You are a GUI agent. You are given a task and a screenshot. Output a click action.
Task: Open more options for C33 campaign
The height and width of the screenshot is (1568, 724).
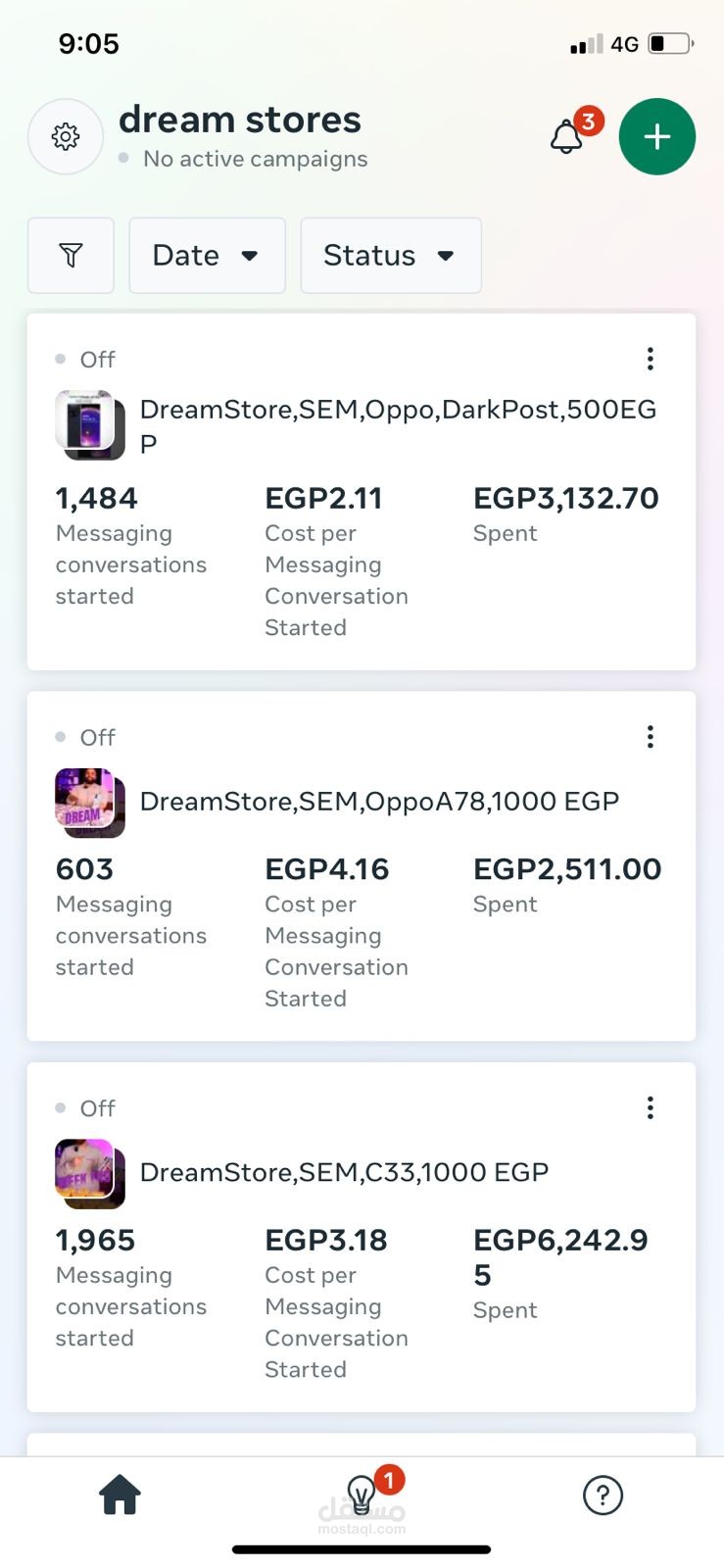tap(650, 1107)
